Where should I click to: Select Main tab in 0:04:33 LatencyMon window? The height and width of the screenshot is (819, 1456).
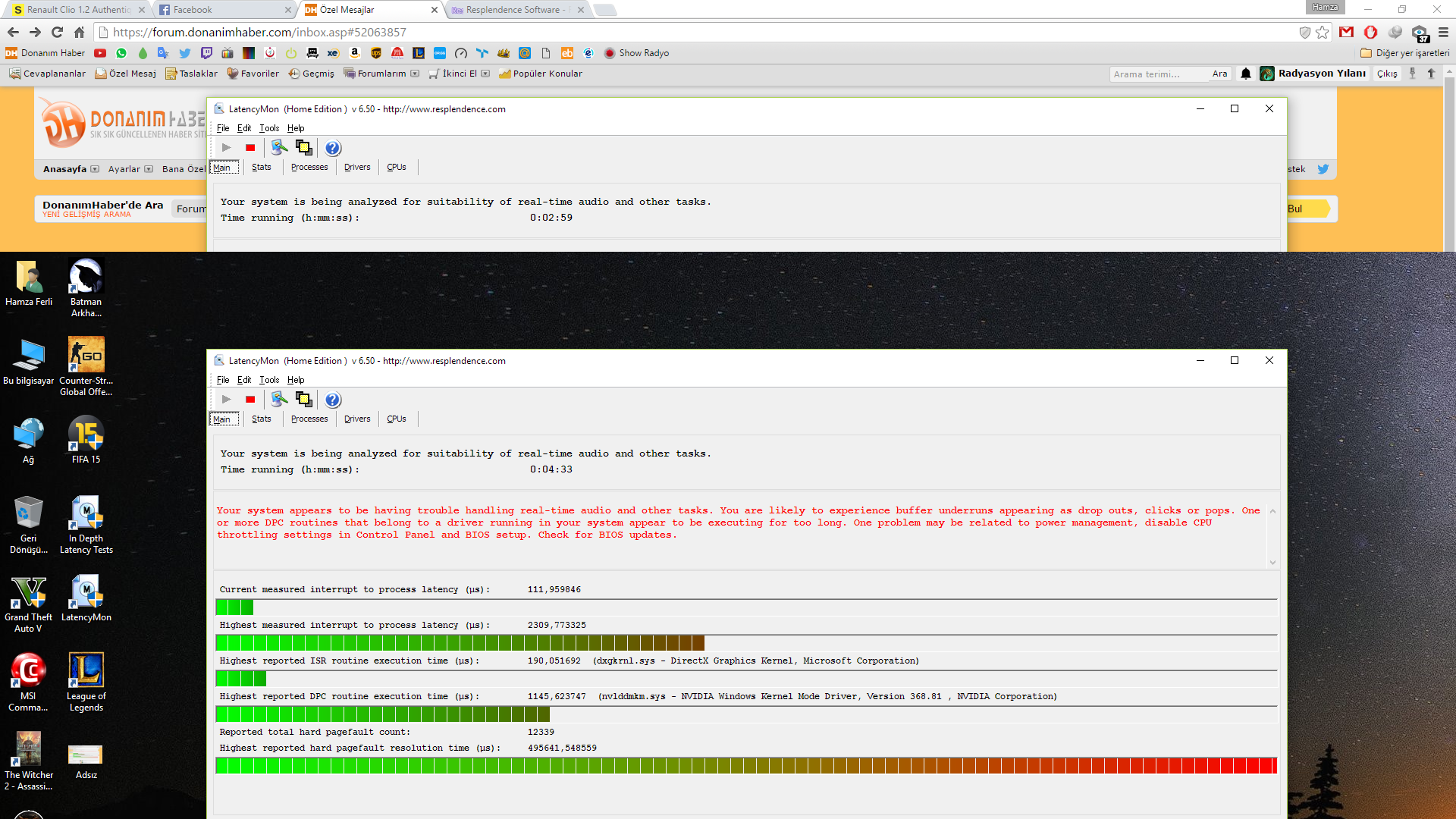224,419
